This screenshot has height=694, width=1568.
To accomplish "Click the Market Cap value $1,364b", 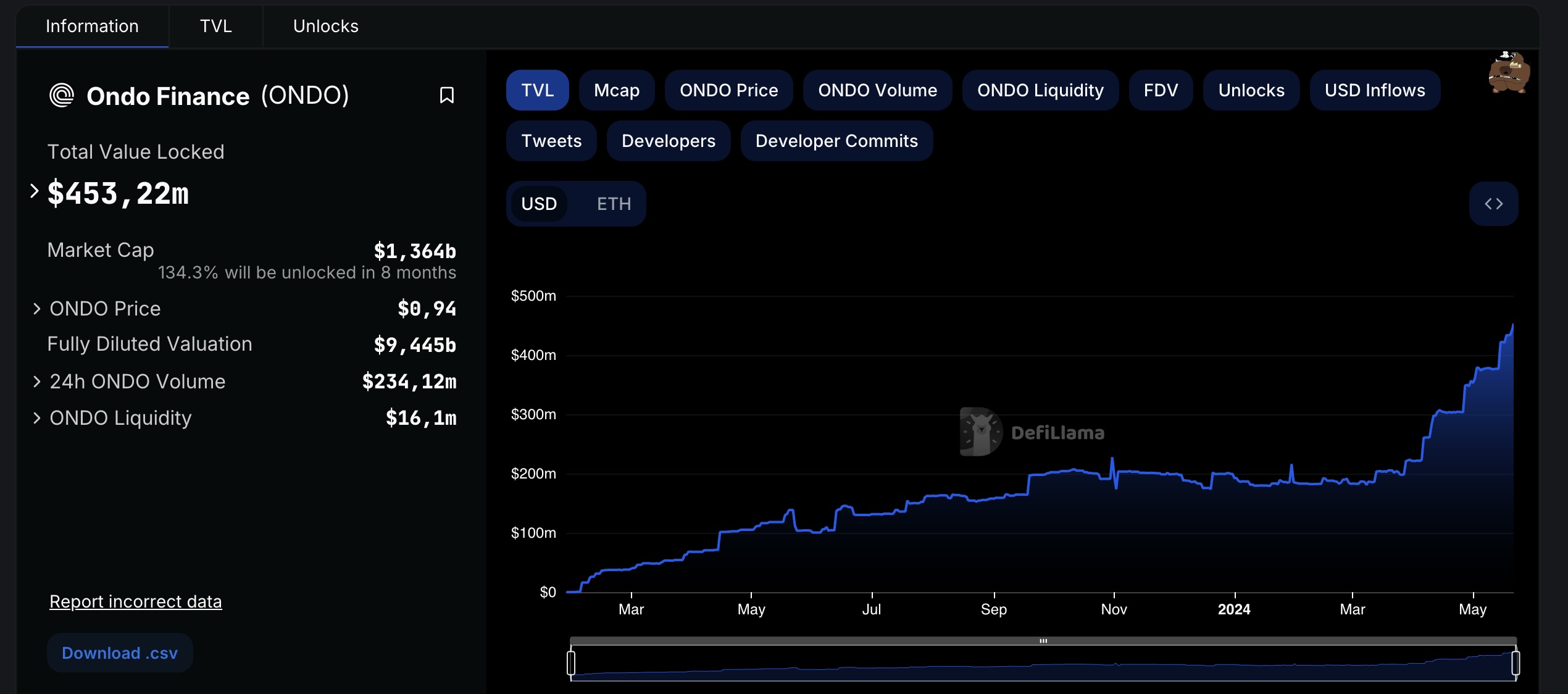I will pos(415,251).
